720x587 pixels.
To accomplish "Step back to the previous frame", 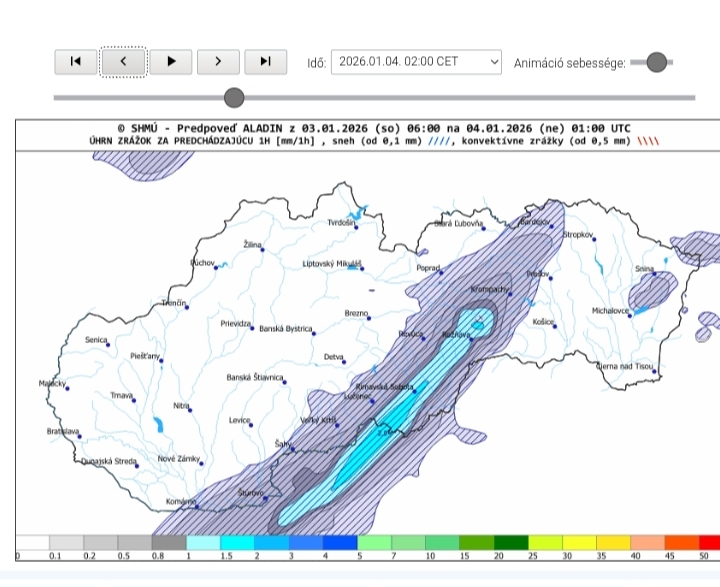I will click(123, 61).
